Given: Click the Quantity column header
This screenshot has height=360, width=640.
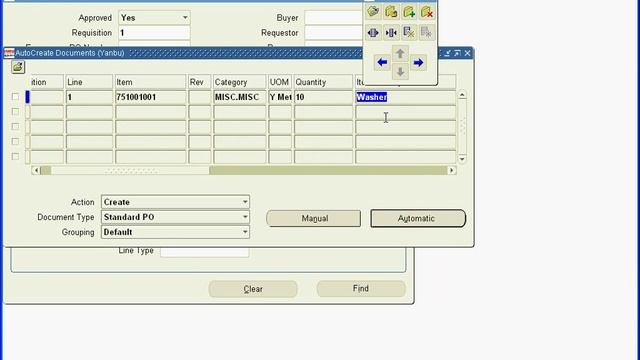Looking at the screenshot, I should click(x=323, y=82).
